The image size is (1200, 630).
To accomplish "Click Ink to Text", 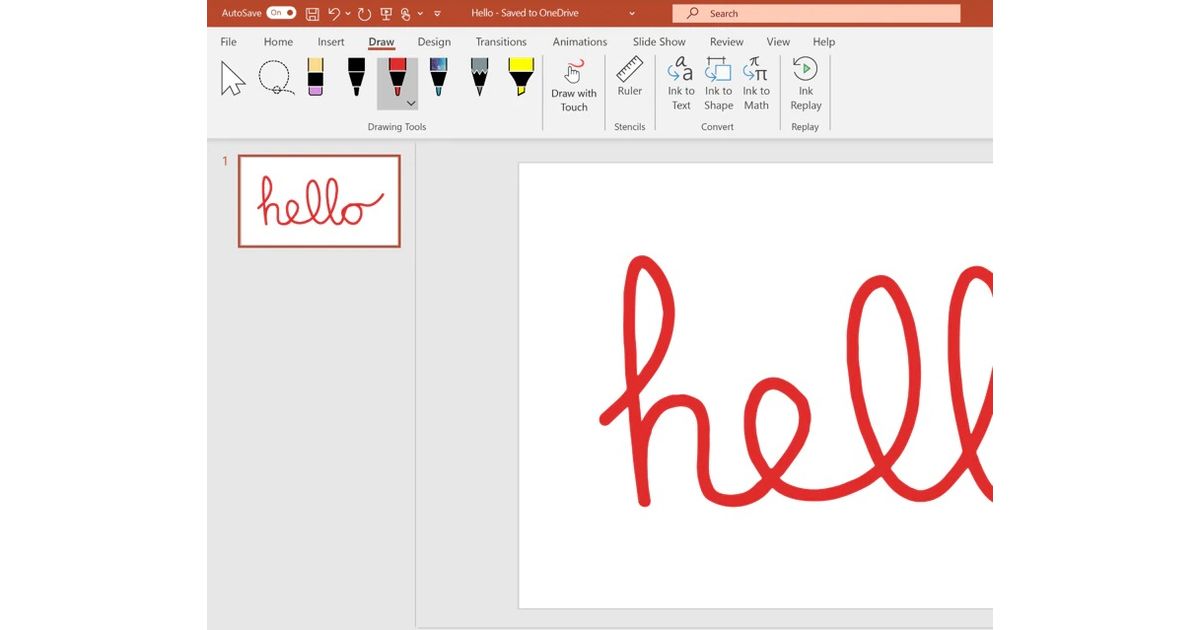I will tap(681, 84).
